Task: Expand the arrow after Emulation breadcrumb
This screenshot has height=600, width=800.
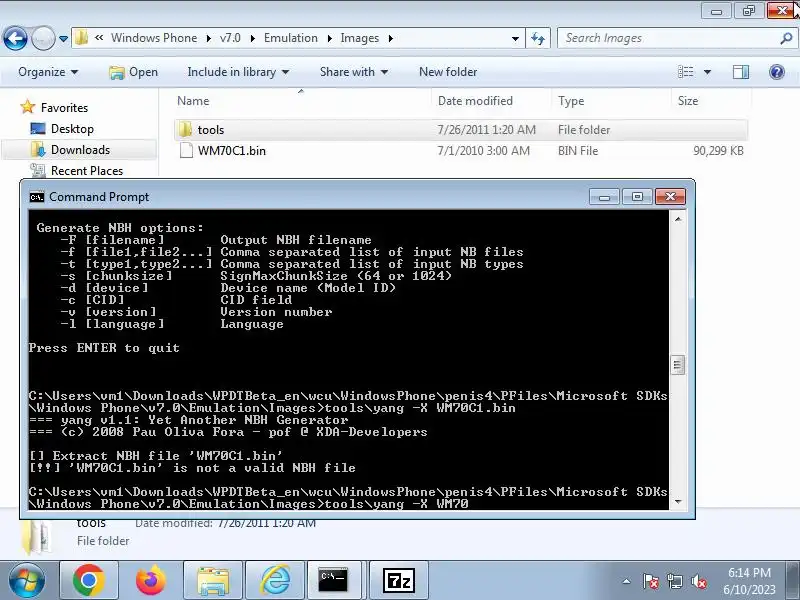Action: click(x=329, y=38)
